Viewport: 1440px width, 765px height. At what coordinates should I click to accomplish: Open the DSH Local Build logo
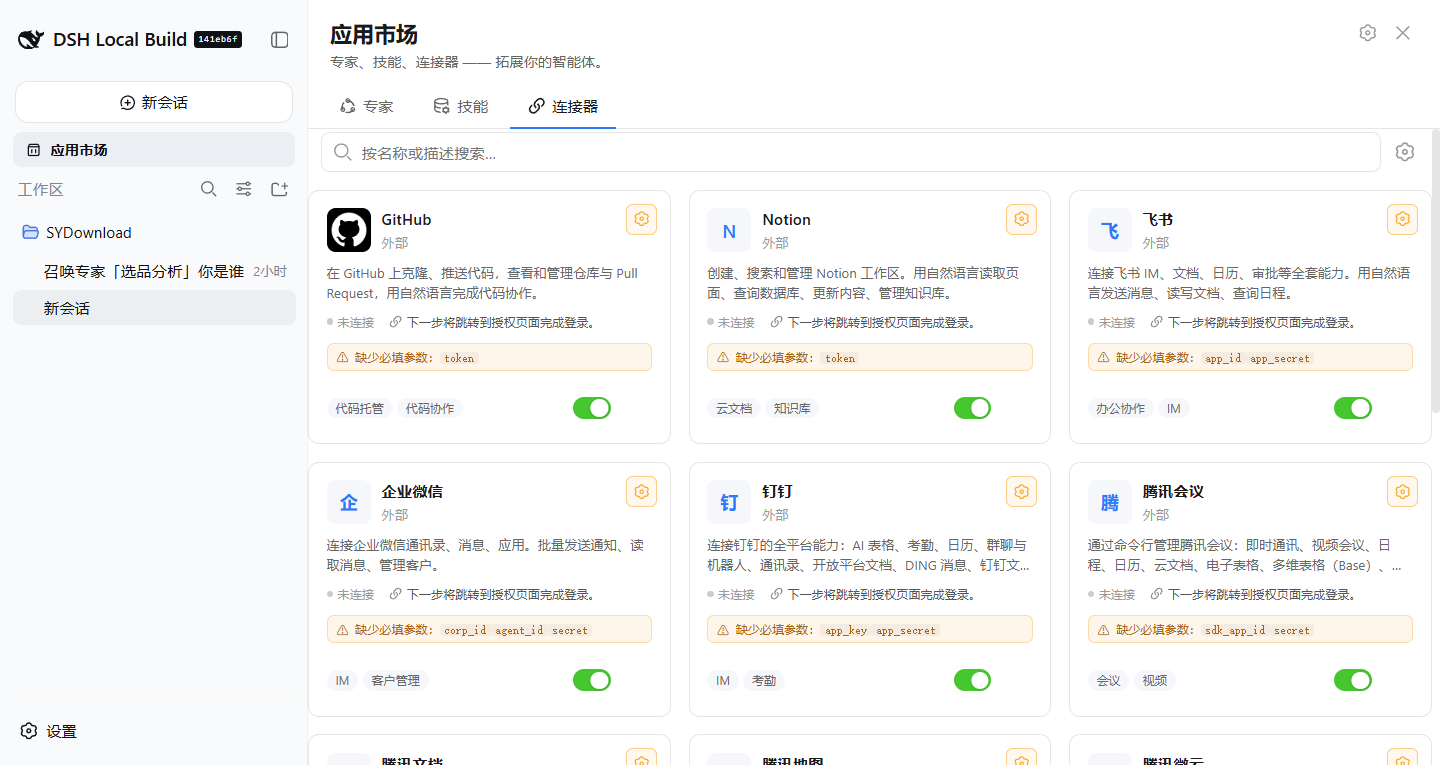pyautogui.click(x=31, y=40)
